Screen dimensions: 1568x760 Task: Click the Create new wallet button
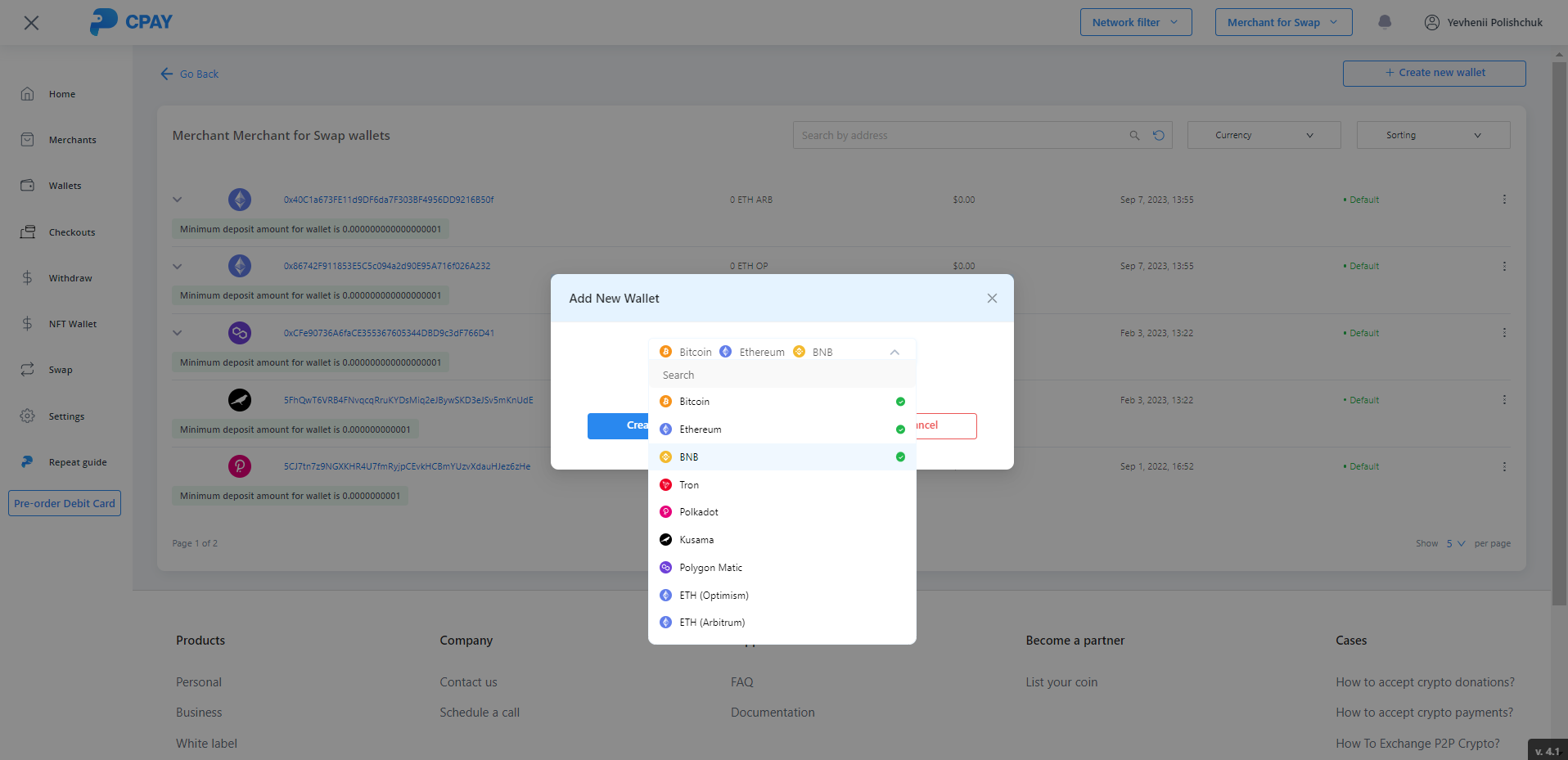click(1434, 73)
